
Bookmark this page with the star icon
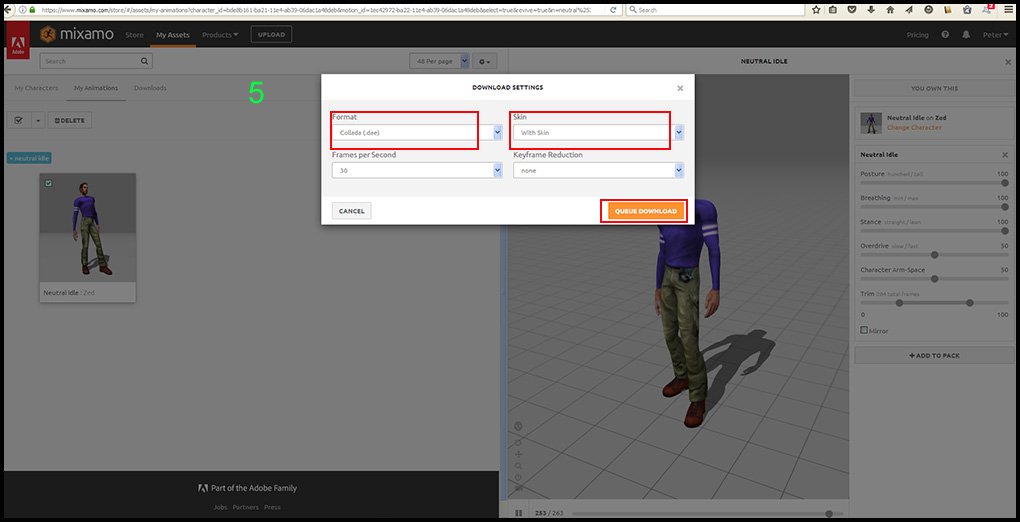[816, 10]
